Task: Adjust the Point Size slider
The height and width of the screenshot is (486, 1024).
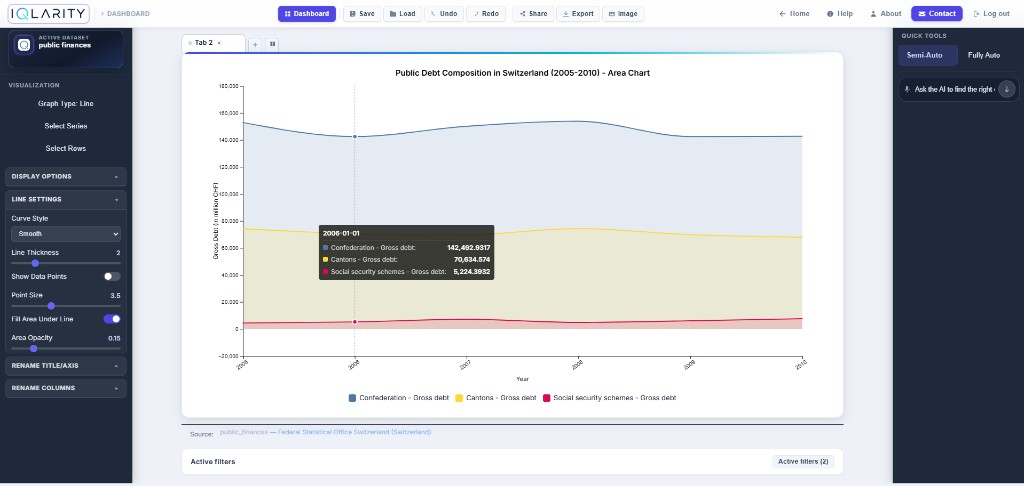Action: point(66,306)
